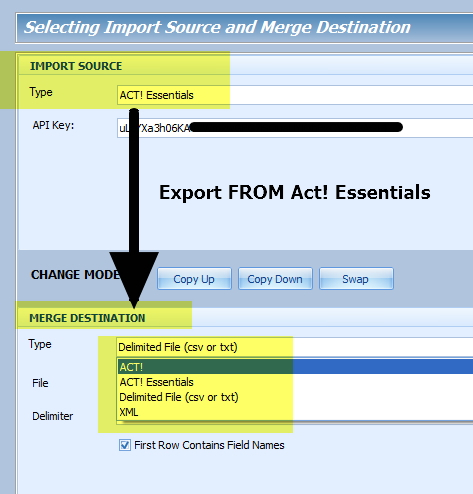The image size is (473, 494).
Task: Click the Import Source Type label
Action: [41, 92]
